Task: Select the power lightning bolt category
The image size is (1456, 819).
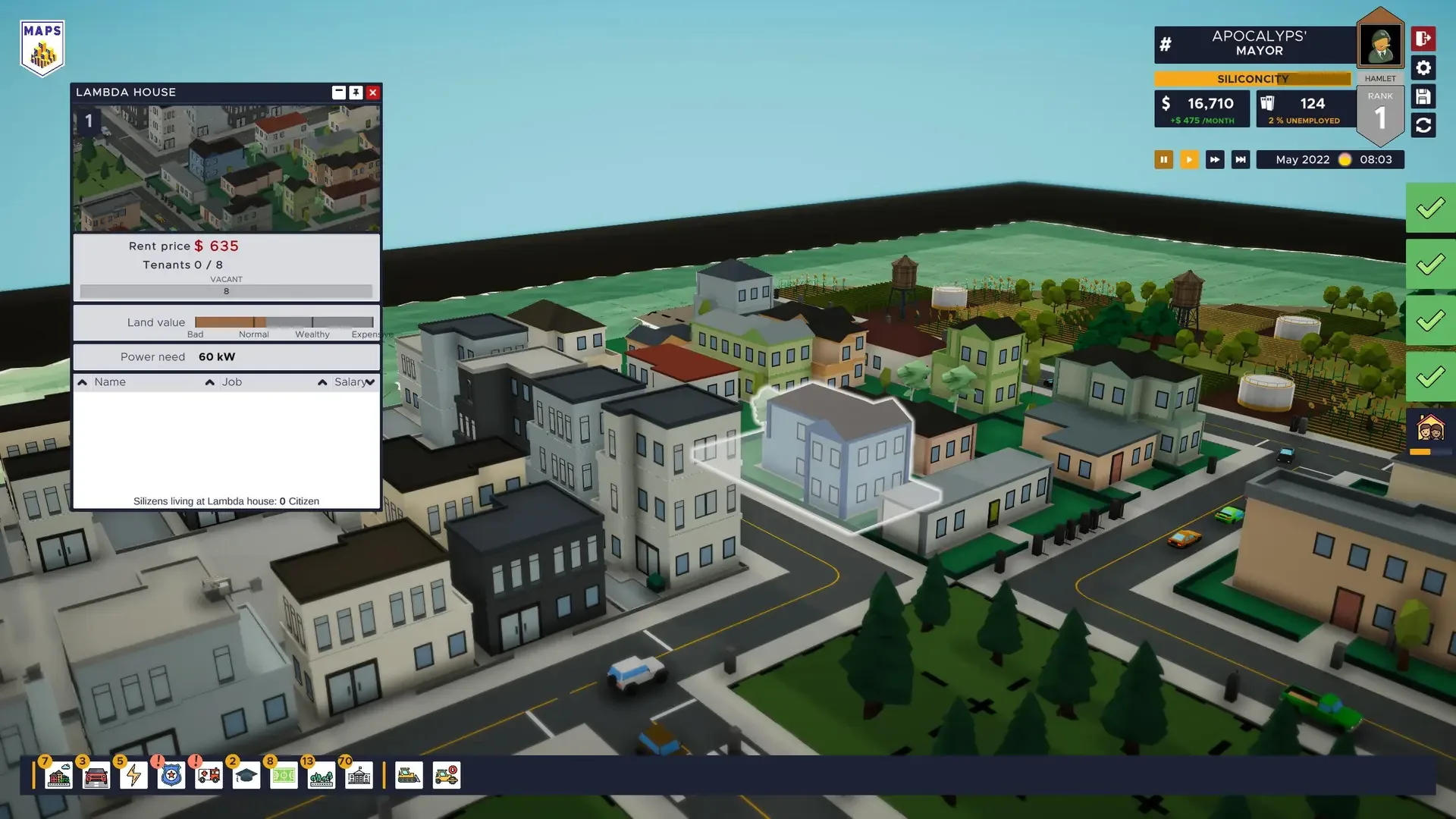Action: point(134,776)
